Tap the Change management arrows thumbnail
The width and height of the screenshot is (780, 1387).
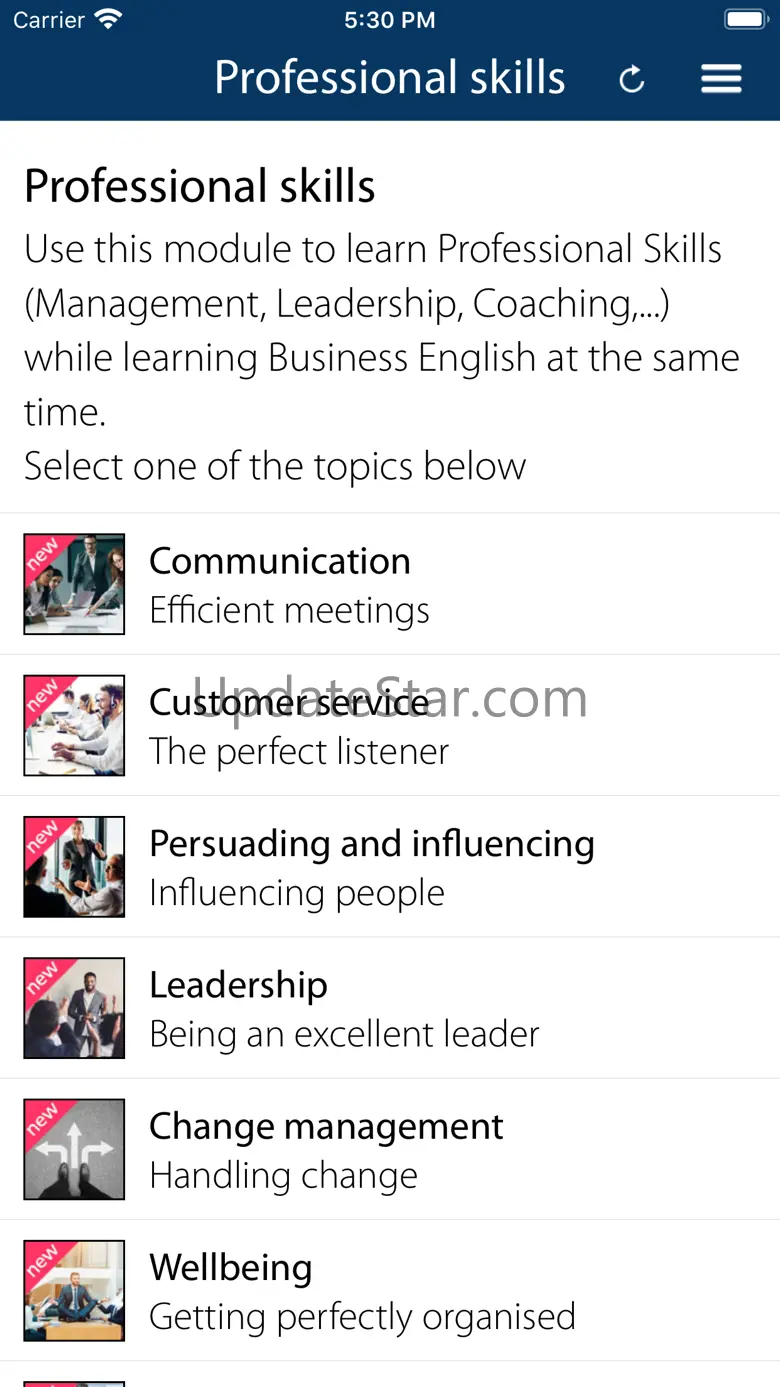(x=74, y=1148)
